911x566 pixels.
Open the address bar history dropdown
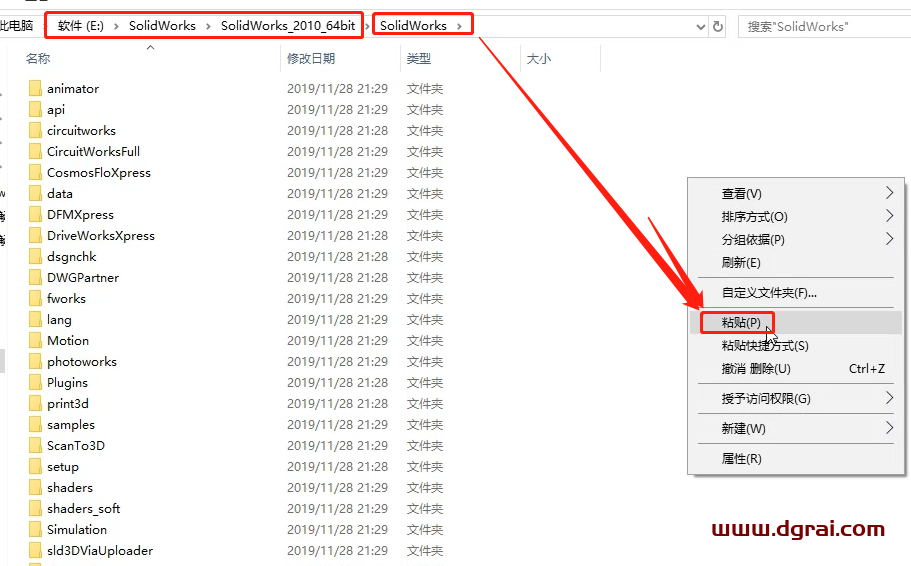[701, 27]
